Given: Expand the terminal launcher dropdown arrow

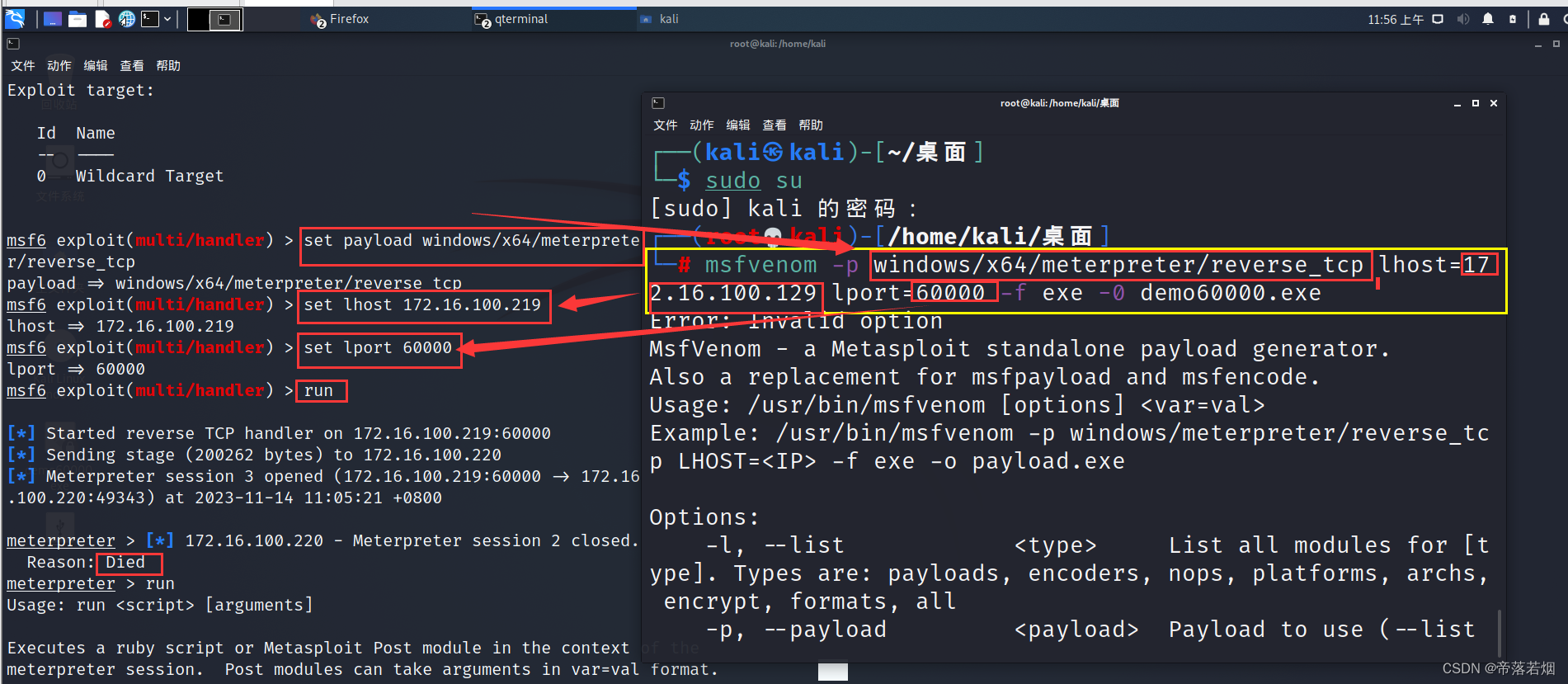Looking at the screenshot, I should point(167,19).
